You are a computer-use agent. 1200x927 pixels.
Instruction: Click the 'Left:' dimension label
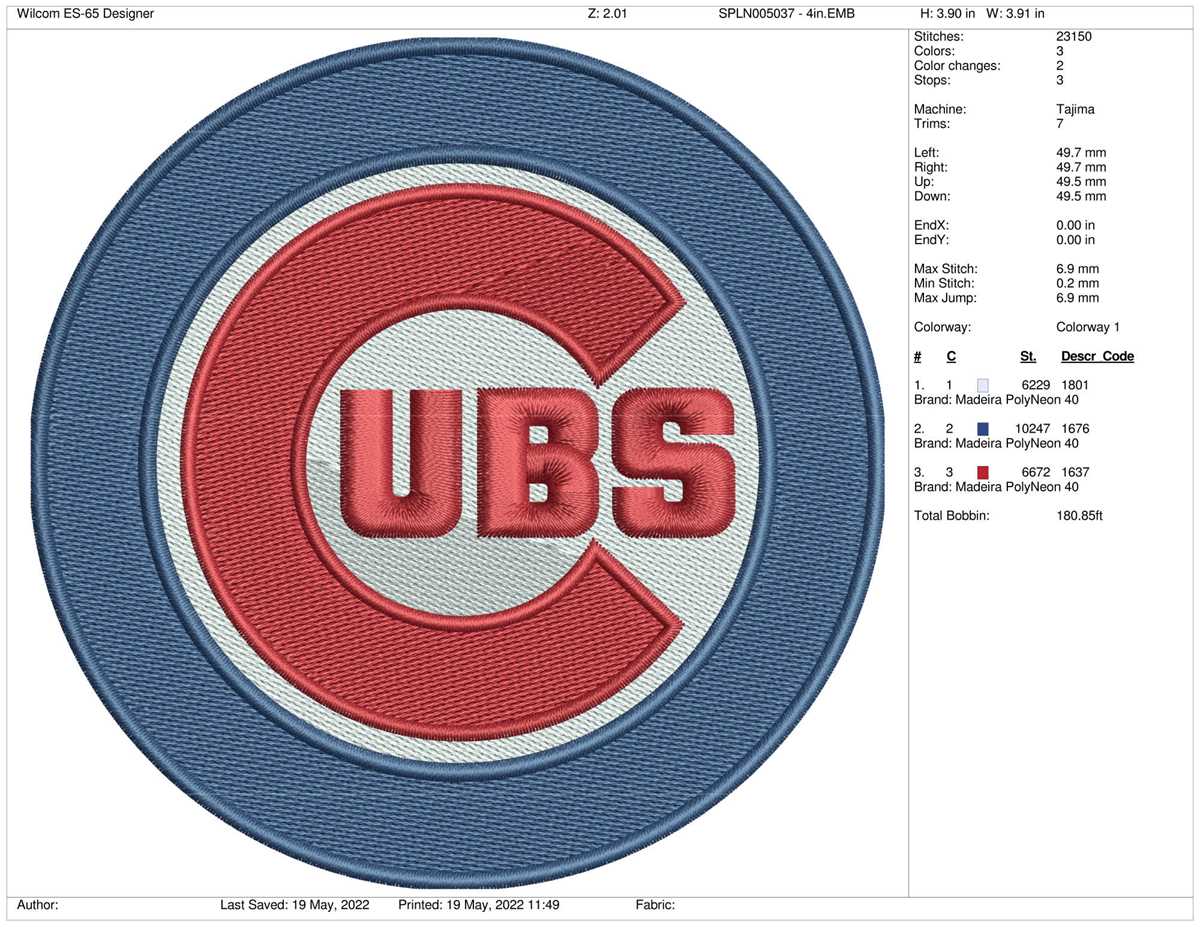click(x=928, y=153)
